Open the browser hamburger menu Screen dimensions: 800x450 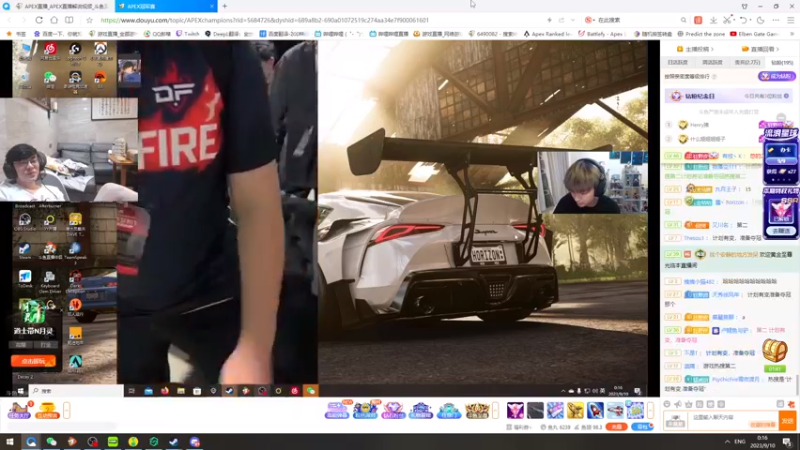[x=790, y=20]
